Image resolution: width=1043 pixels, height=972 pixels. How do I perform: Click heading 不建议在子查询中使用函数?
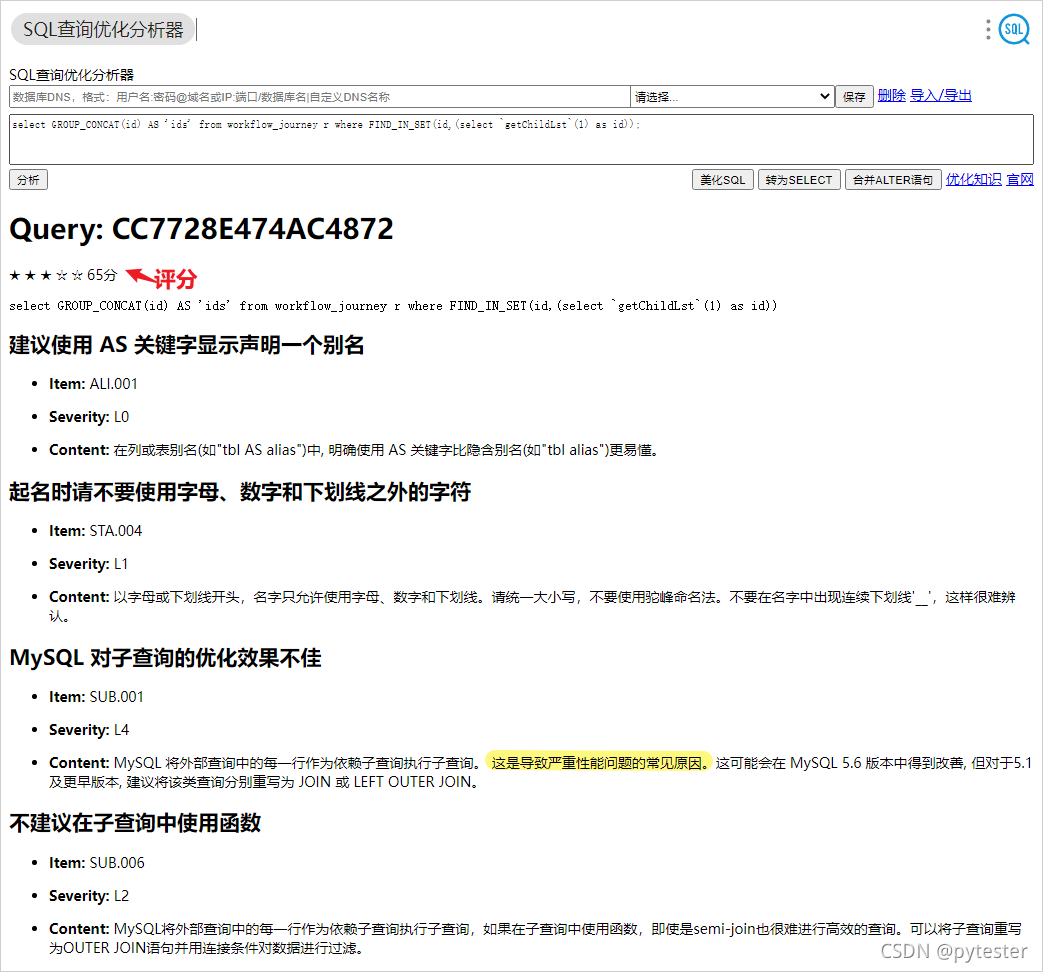[x=135, y=824]
